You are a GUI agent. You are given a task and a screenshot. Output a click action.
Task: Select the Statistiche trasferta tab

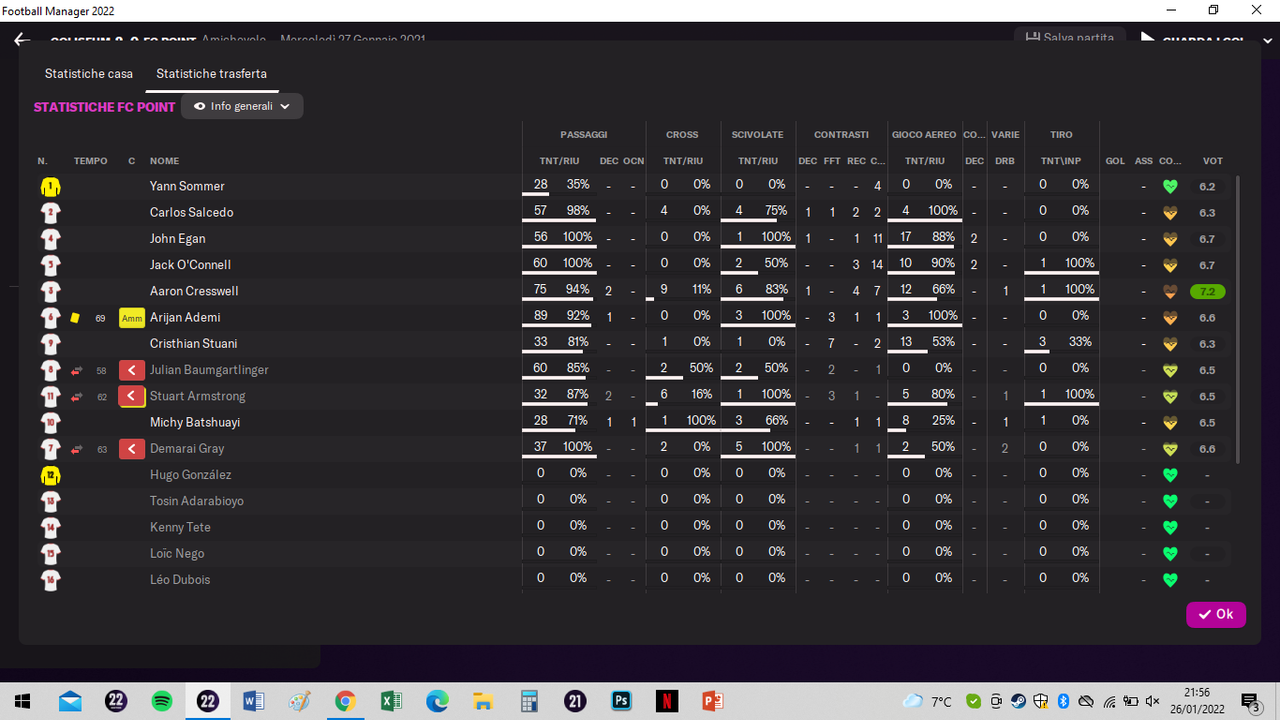(211, 74)
